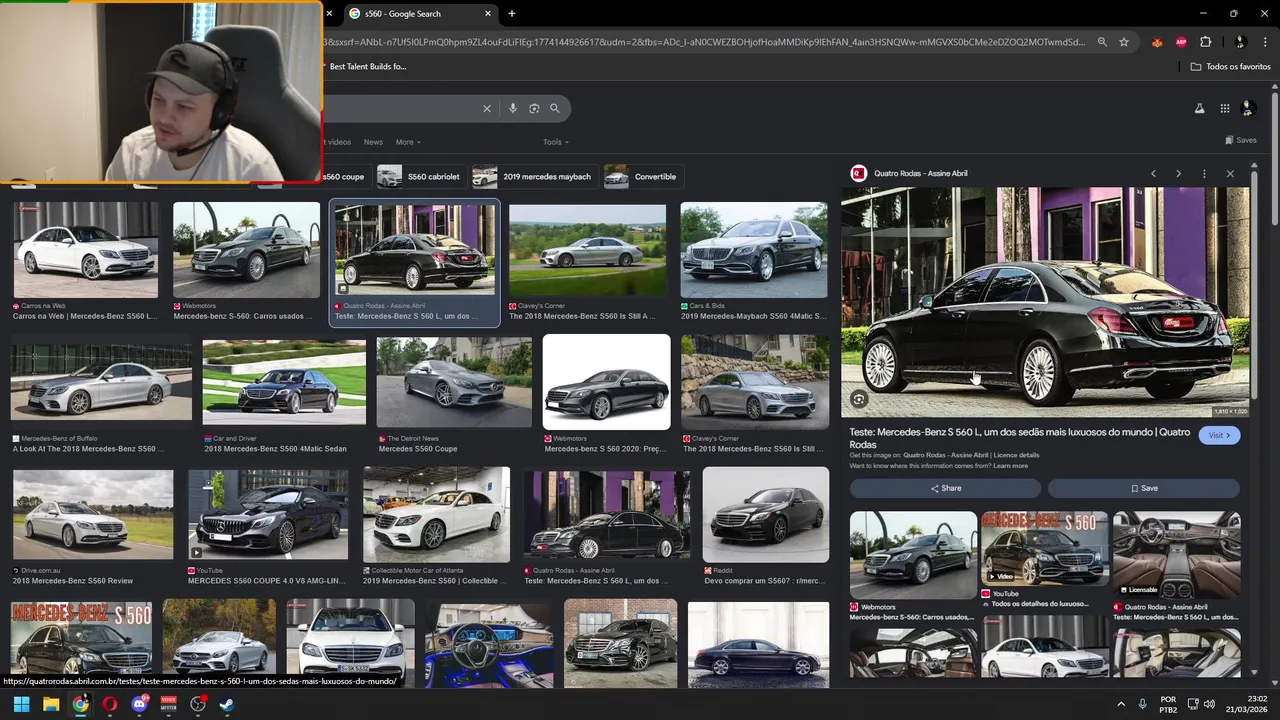Open Cars & Bids Maybach thumbnail
Image resolution: width=1280 pixels, height=720 pixels.
pyautogui.click(x=754, y=250)
